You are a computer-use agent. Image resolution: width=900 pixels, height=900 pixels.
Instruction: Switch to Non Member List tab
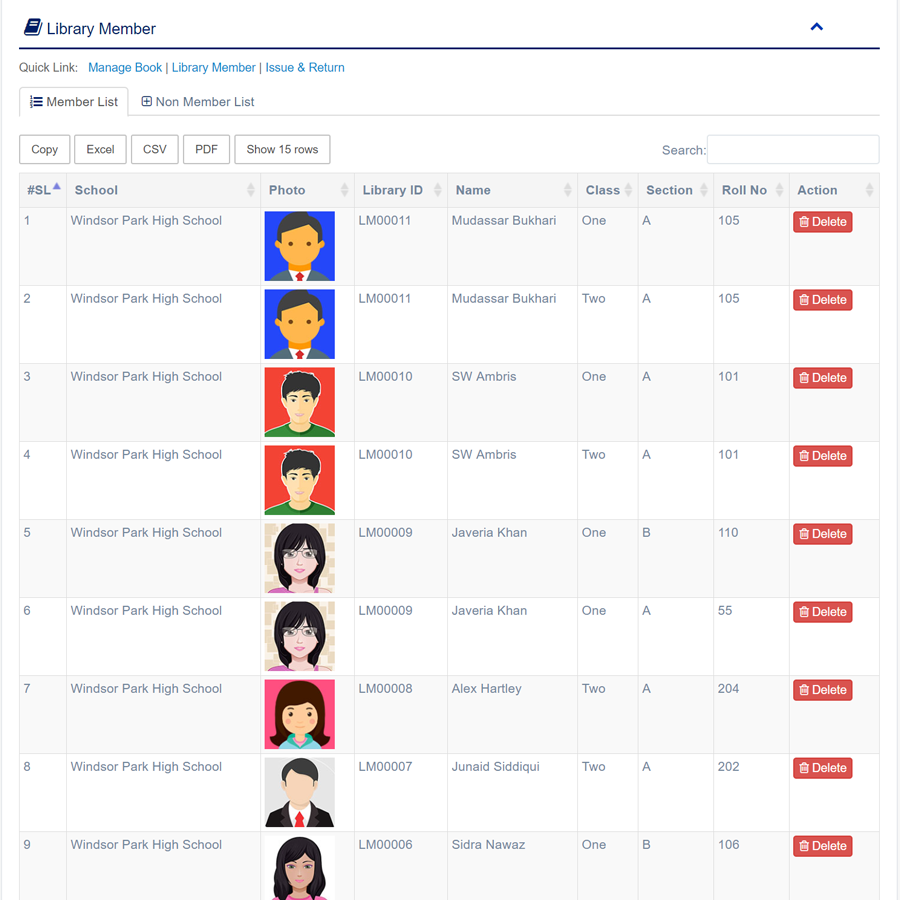(198, 102)
